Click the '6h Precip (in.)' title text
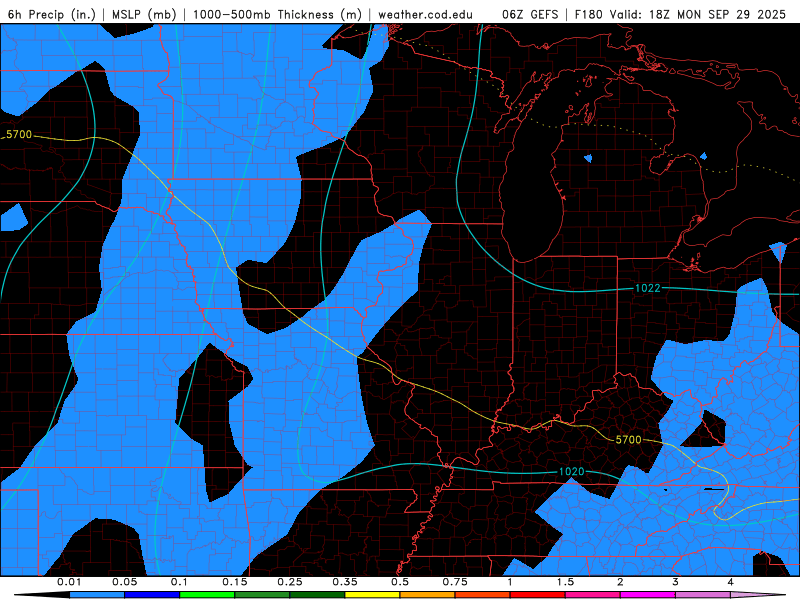This screenshot has height=600, width=800. [x=52, y=14]
